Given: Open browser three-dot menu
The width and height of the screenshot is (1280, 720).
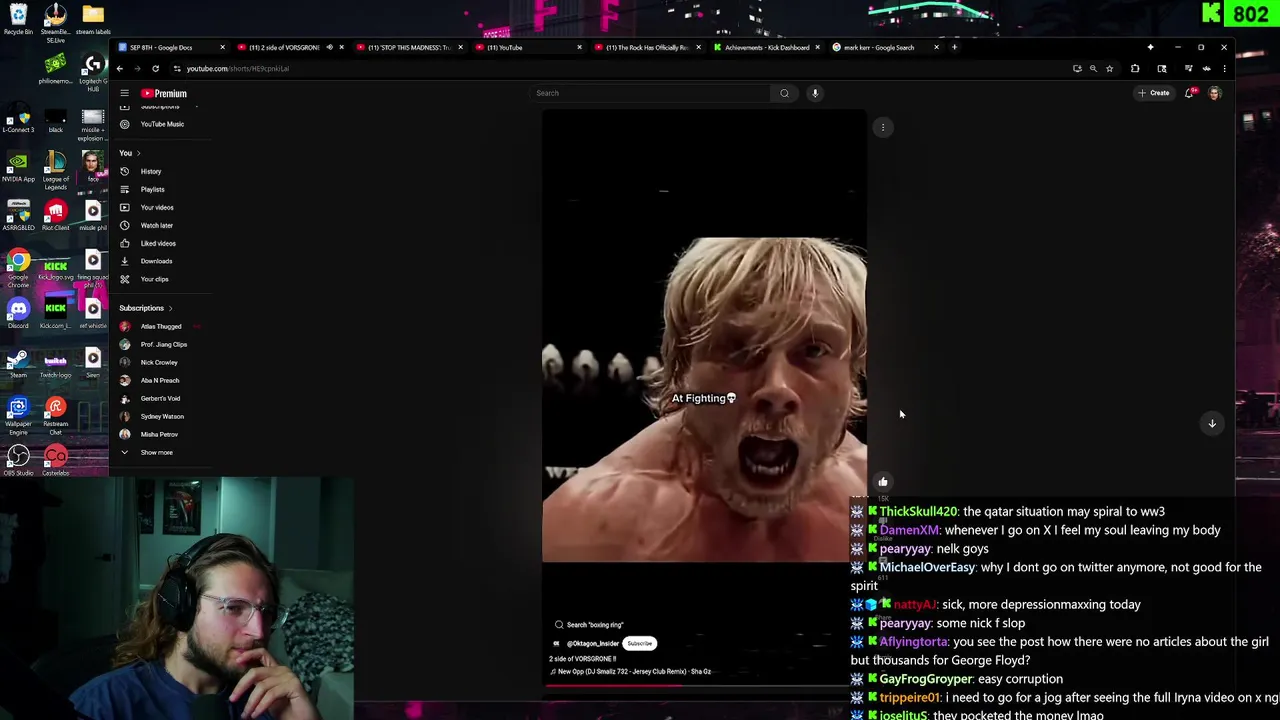Looking at the screenshot, I should (1224, 69).
